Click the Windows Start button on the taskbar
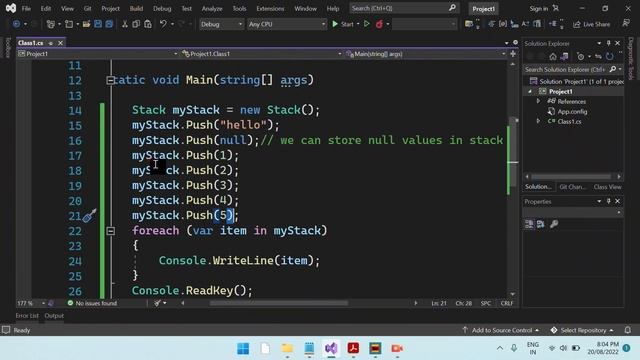Image resolution: width=640 pixels, height=360 pixels. point(243,349)
